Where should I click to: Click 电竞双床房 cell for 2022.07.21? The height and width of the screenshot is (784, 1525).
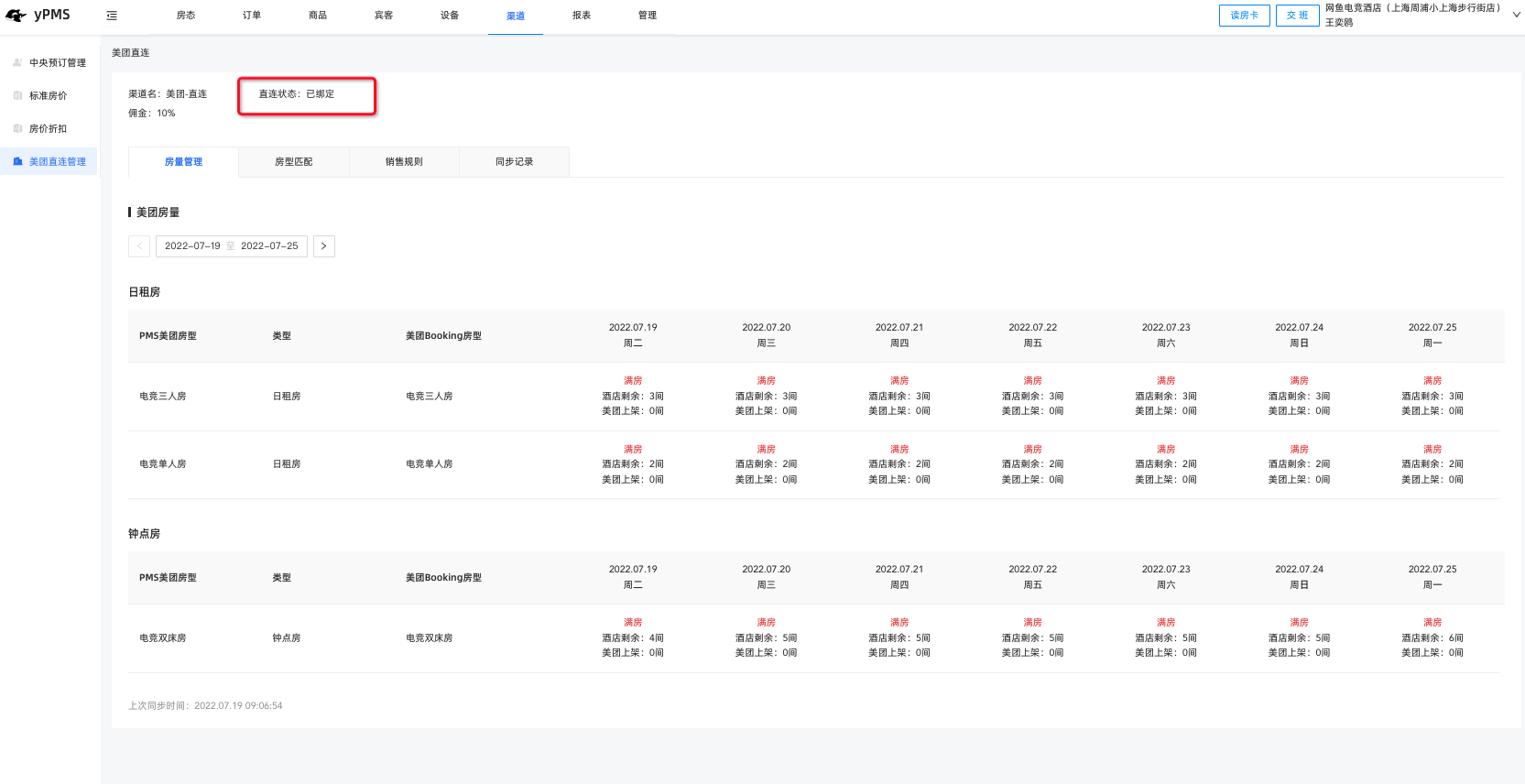click(899, 637)
